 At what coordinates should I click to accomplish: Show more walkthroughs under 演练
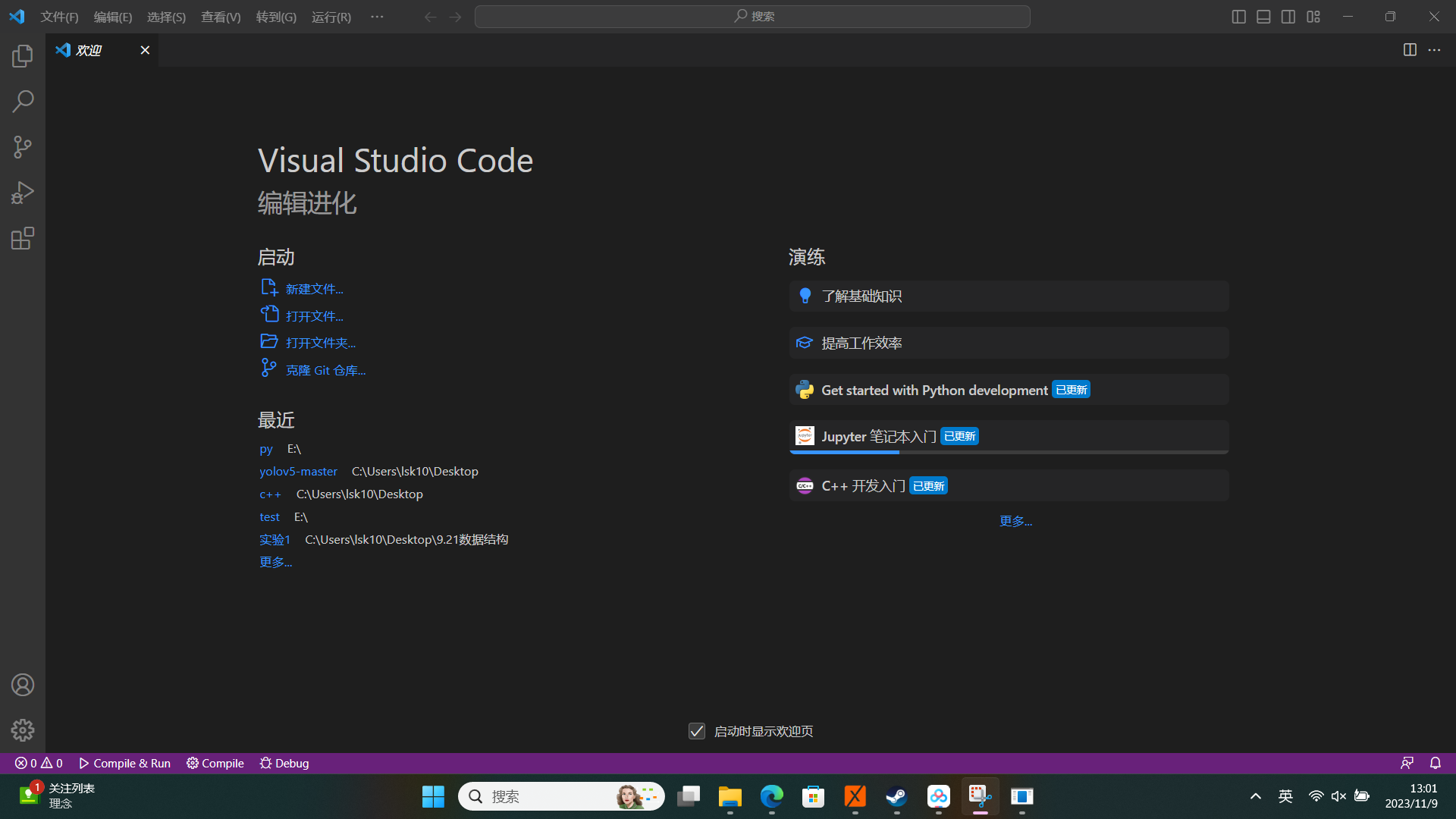pyautogui.click(x=1015, y=521)
